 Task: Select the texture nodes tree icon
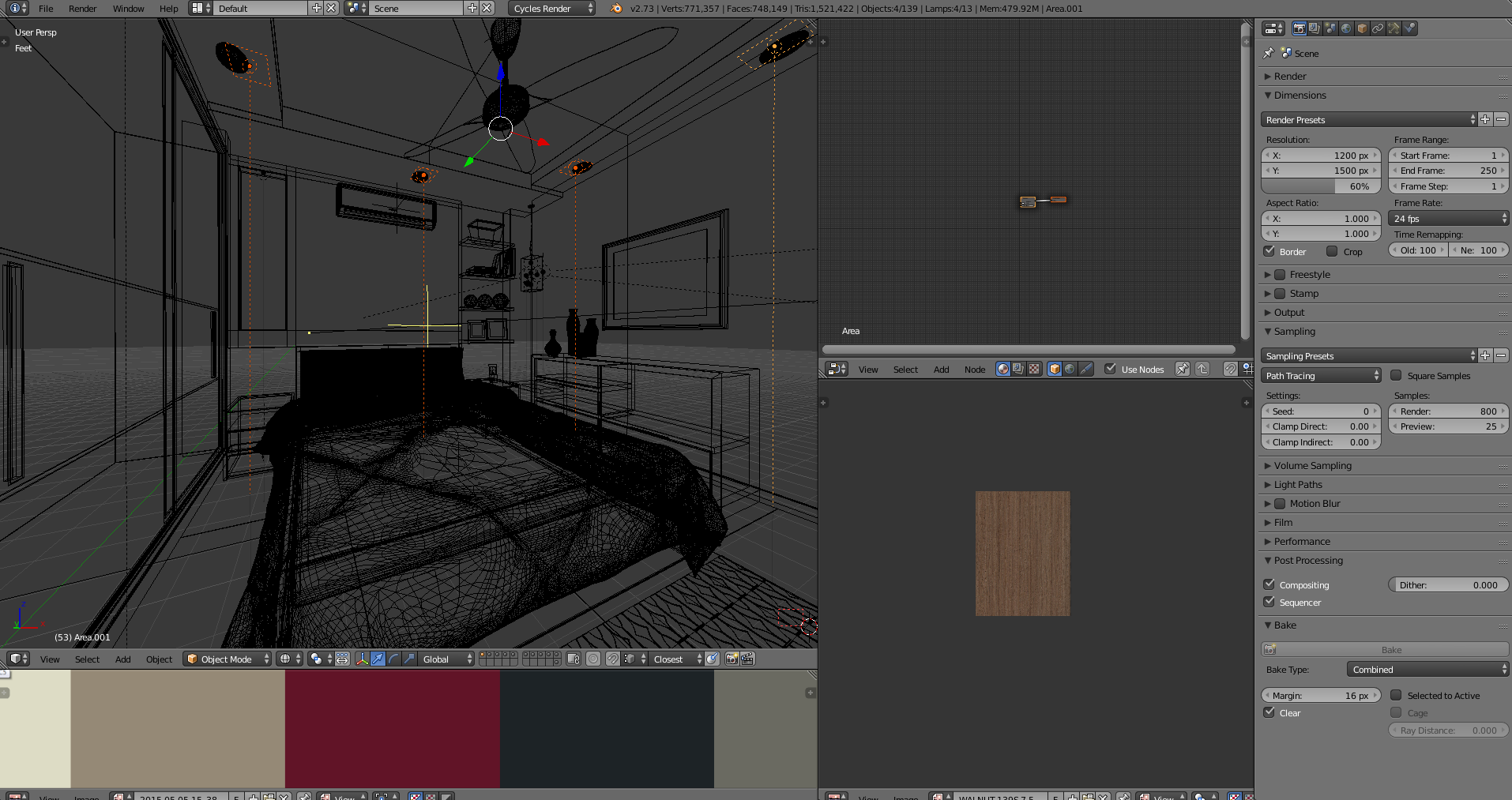pos(1035,369)
